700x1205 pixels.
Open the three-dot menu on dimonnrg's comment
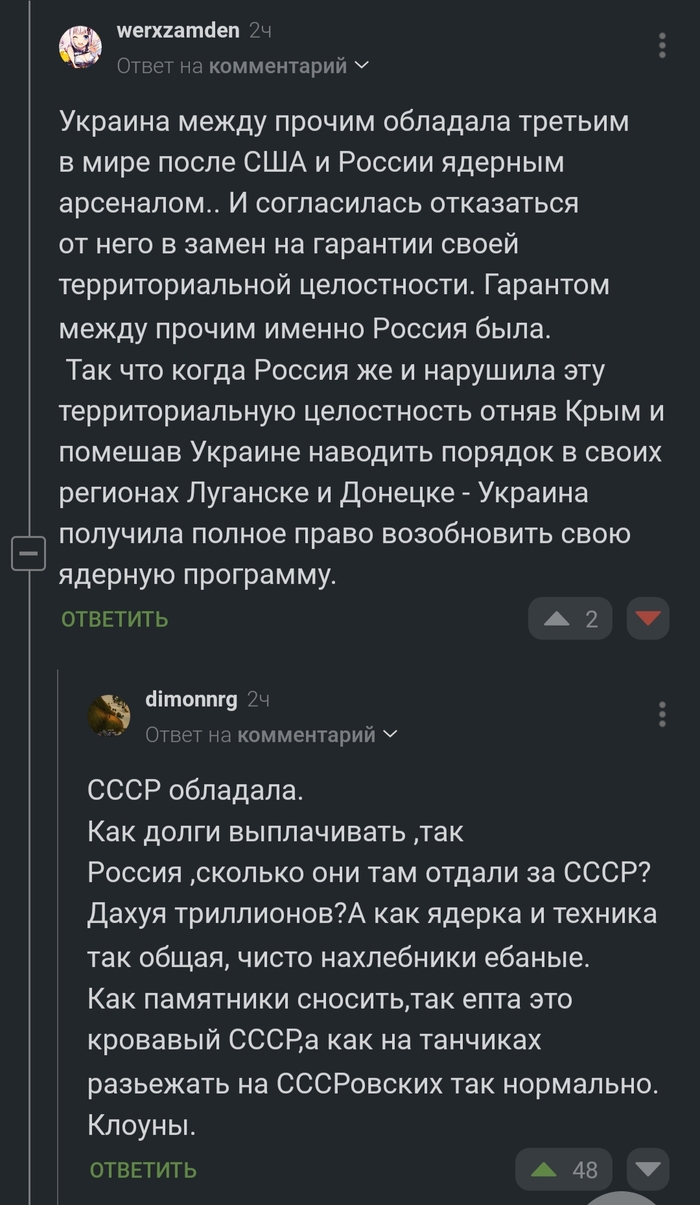point(663,714)
